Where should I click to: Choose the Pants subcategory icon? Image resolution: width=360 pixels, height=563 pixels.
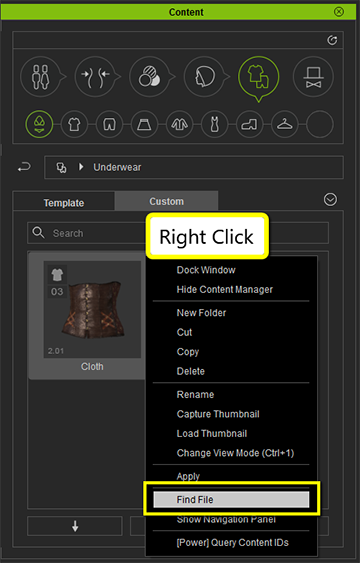tap(109, 125)
